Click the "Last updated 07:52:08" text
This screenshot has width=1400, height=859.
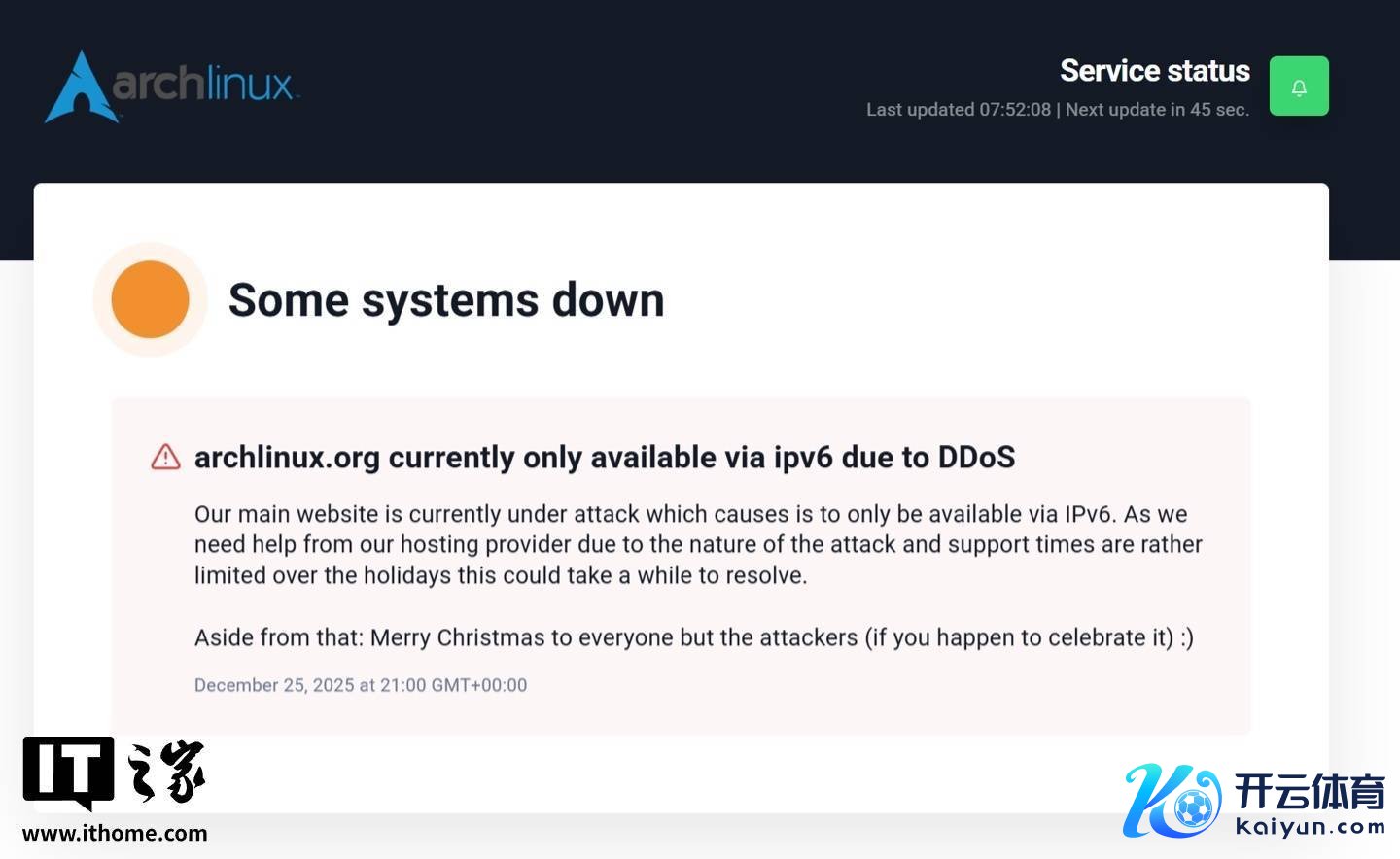click(x=958, y=110)
